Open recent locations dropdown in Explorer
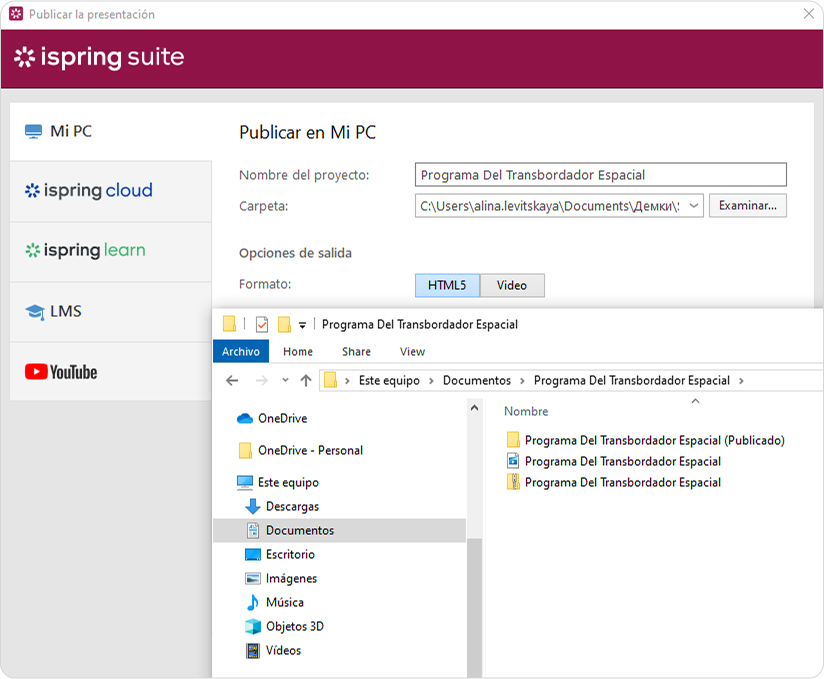 285,380
